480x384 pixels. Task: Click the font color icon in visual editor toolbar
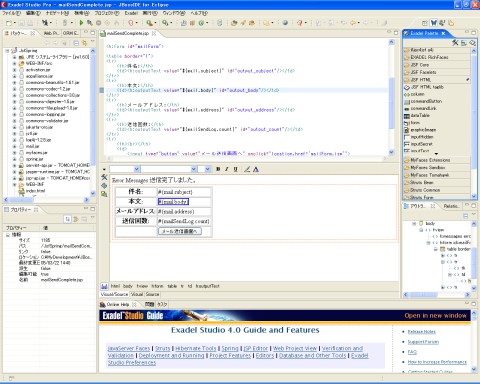[256, 169]
